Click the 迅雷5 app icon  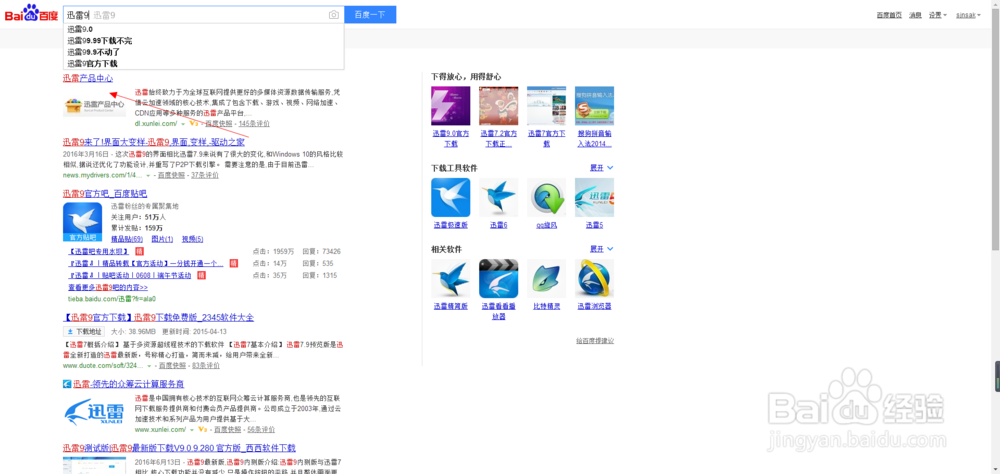tap(594, 197)
